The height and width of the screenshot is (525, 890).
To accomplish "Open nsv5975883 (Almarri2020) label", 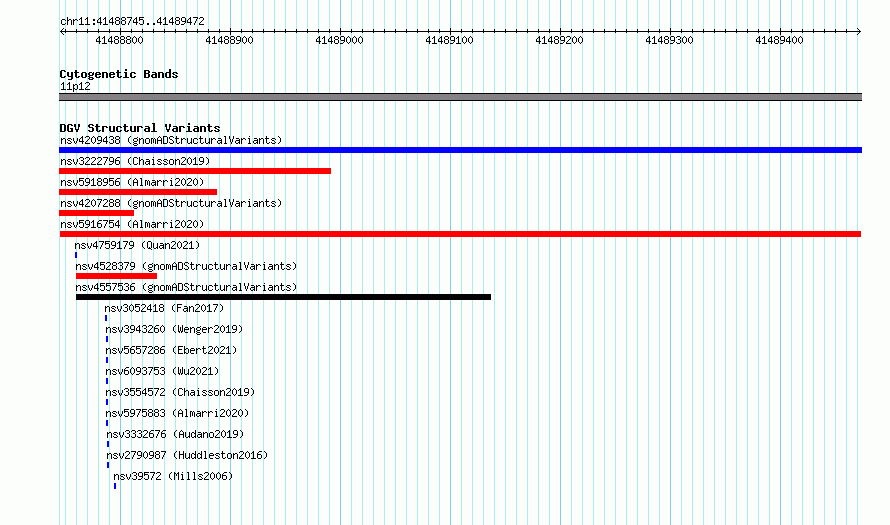I will coord(177,413).
